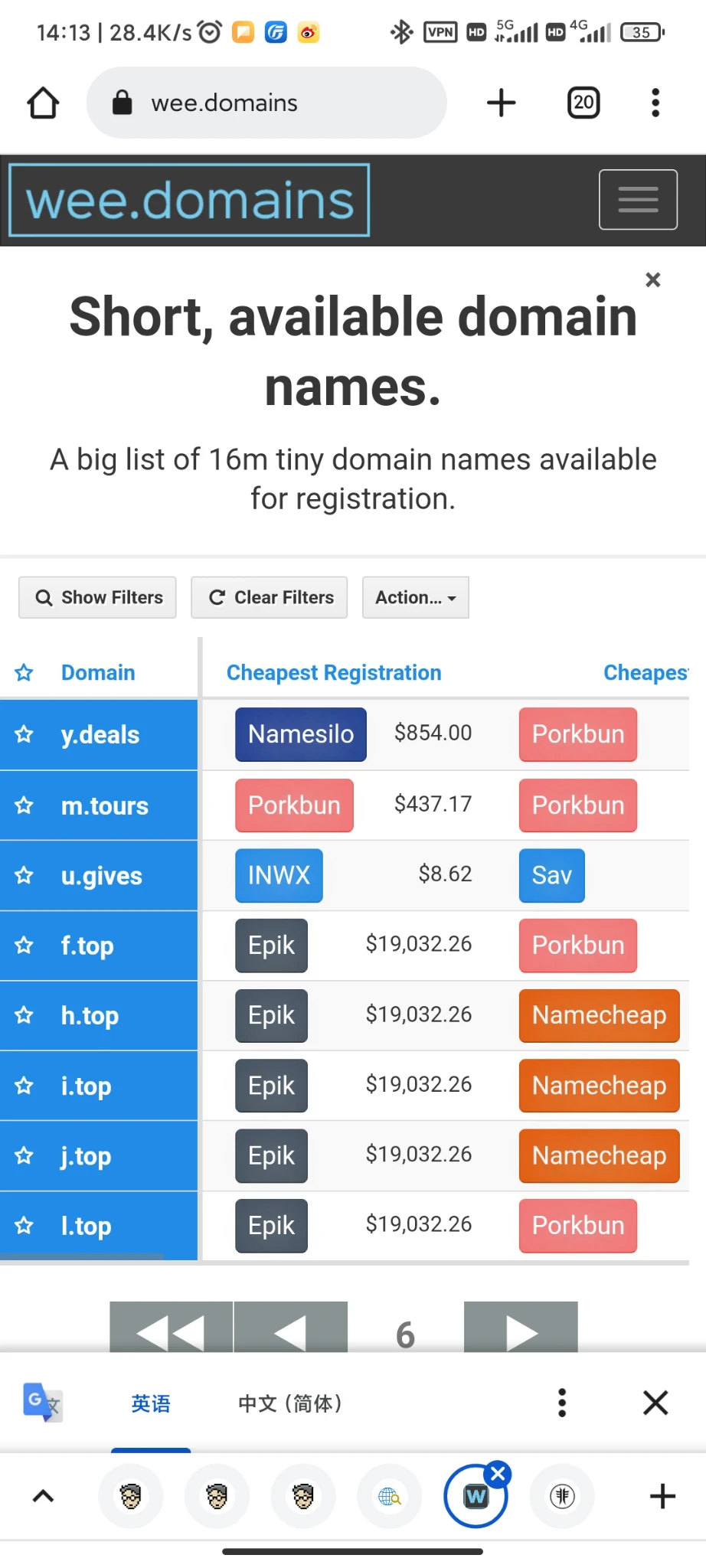Star the f.top domain
This screenshot has width=706, height=1568.
25,946
